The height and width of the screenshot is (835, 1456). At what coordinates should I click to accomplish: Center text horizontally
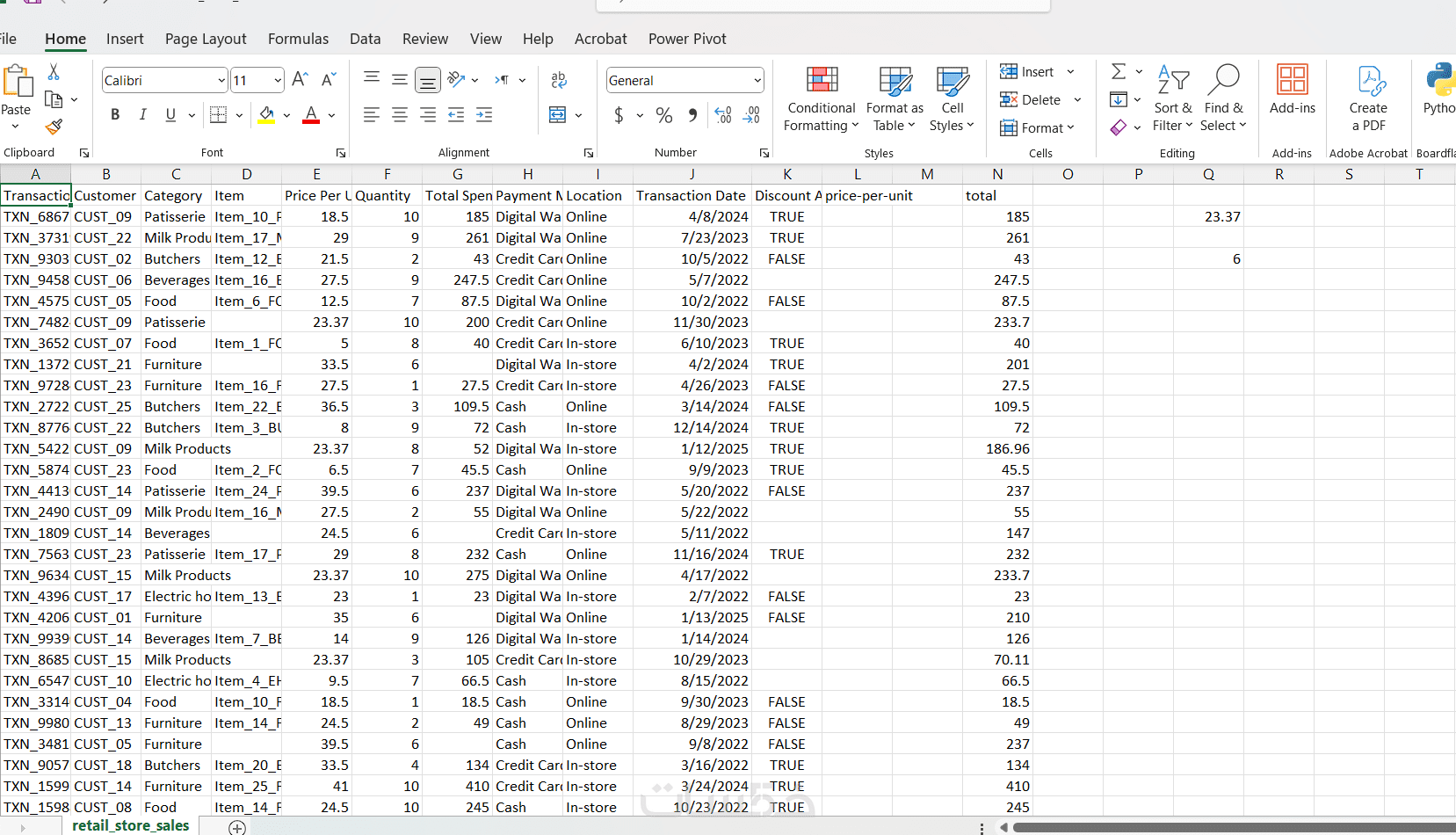click(x=400, y=114)
